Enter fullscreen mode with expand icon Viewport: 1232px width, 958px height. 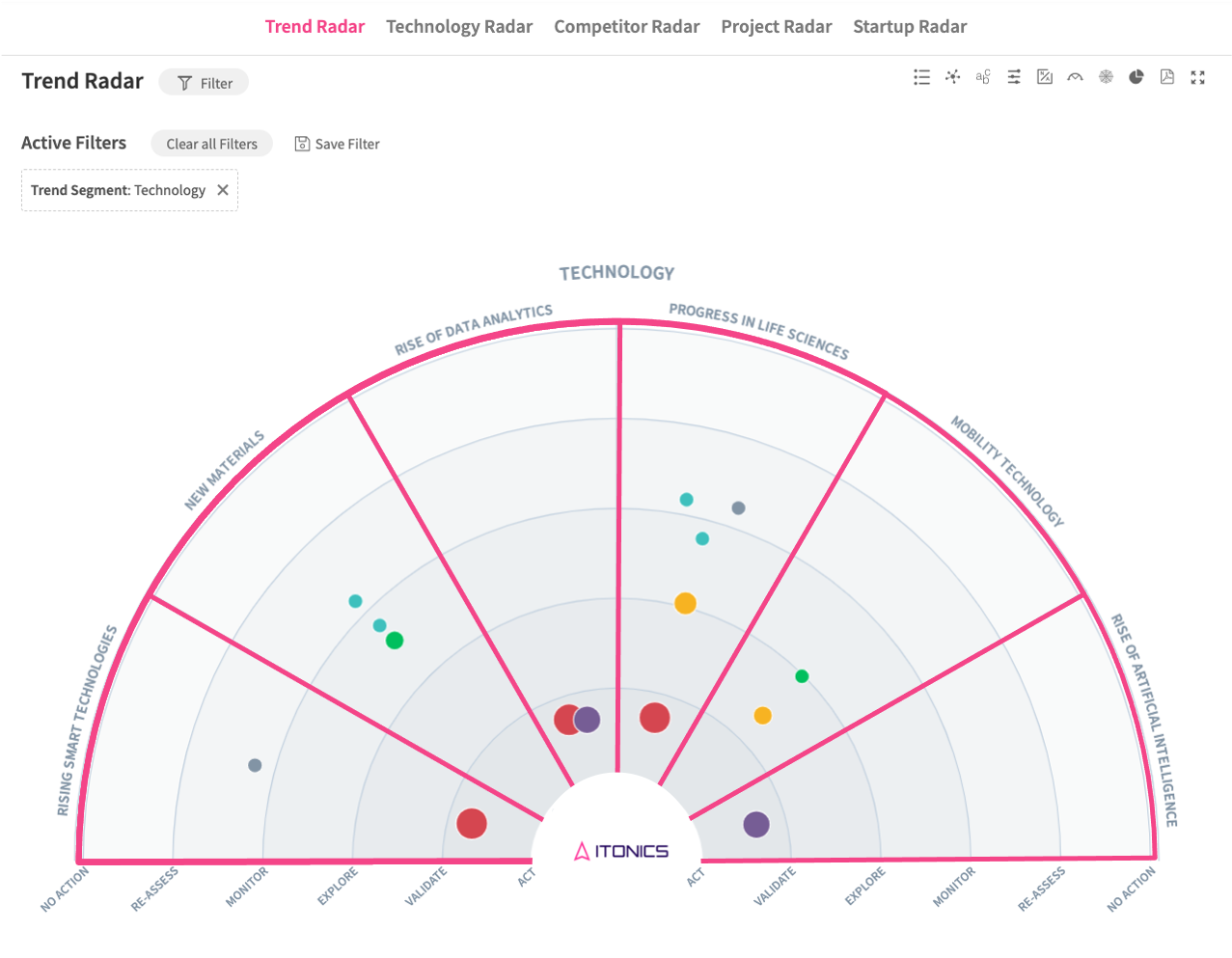pos(1198,77)
